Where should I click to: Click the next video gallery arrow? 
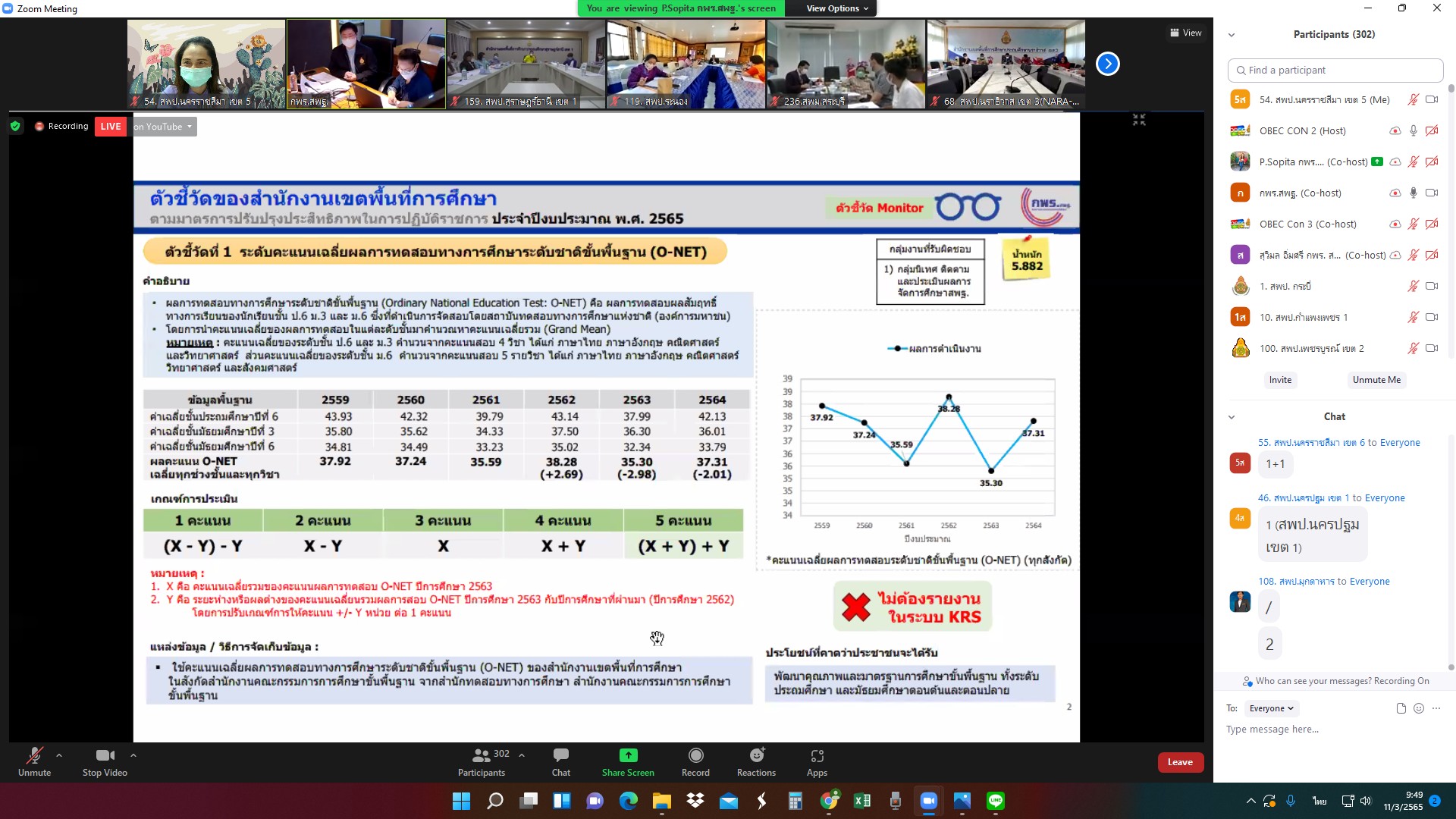tap(1108, 64)
